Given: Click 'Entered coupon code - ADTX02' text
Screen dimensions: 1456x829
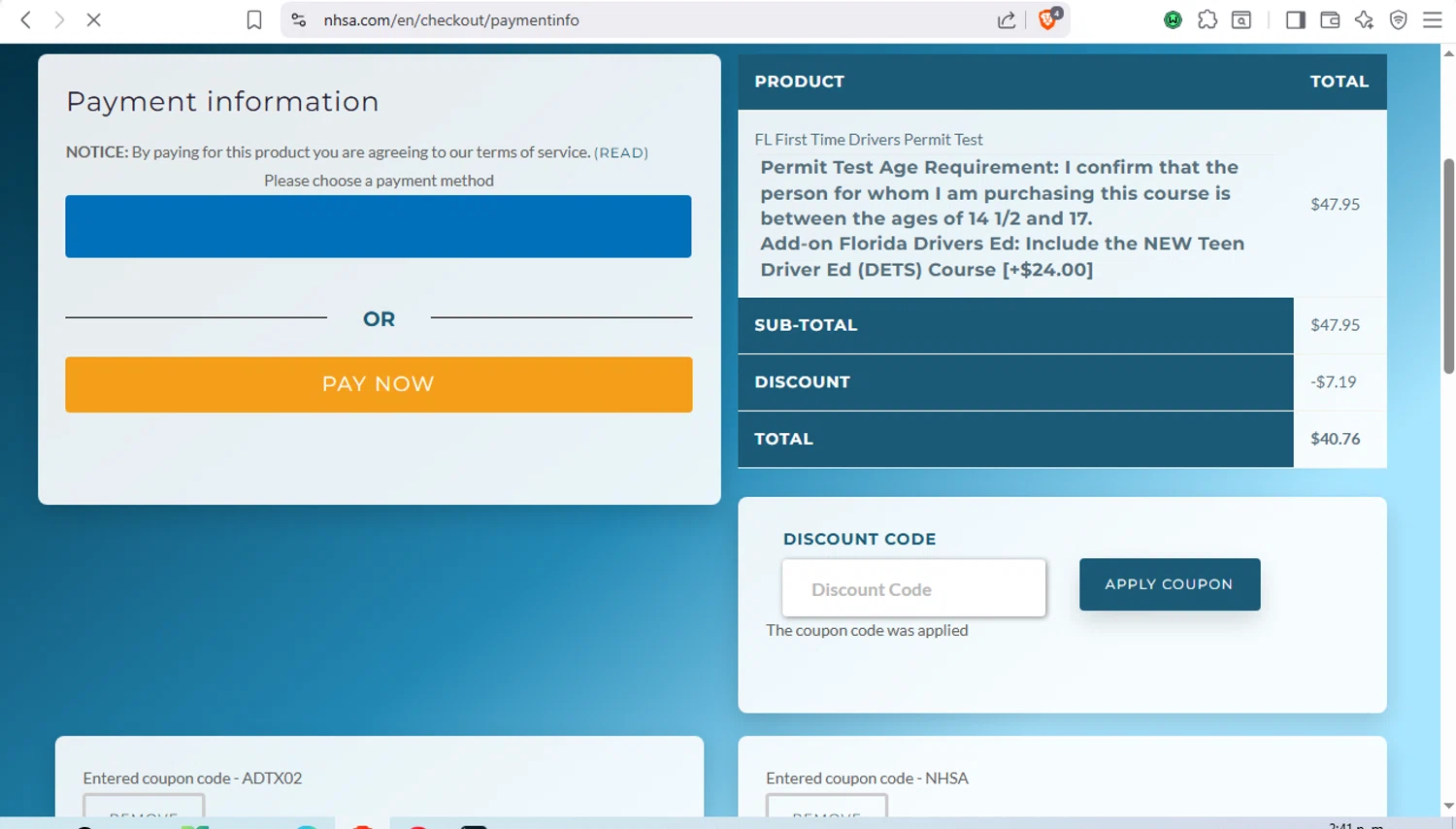Looking at the screenshot, I should [x=192, y=778].
